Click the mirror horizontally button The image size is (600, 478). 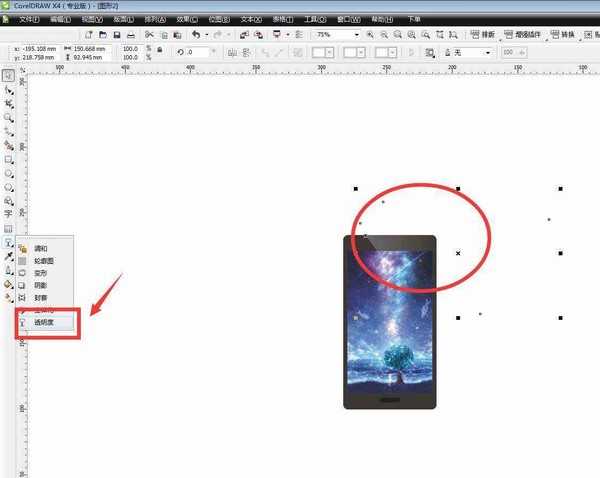(232, 52)
